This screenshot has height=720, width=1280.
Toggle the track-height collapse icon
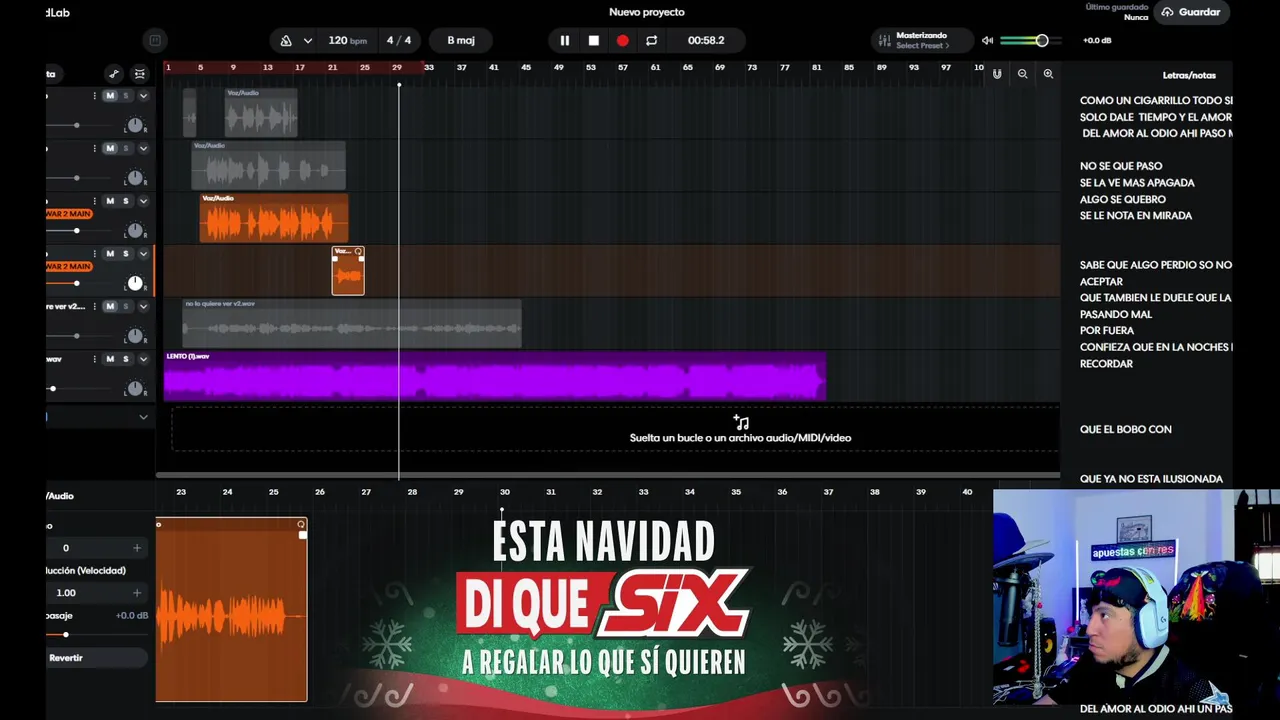140,74
